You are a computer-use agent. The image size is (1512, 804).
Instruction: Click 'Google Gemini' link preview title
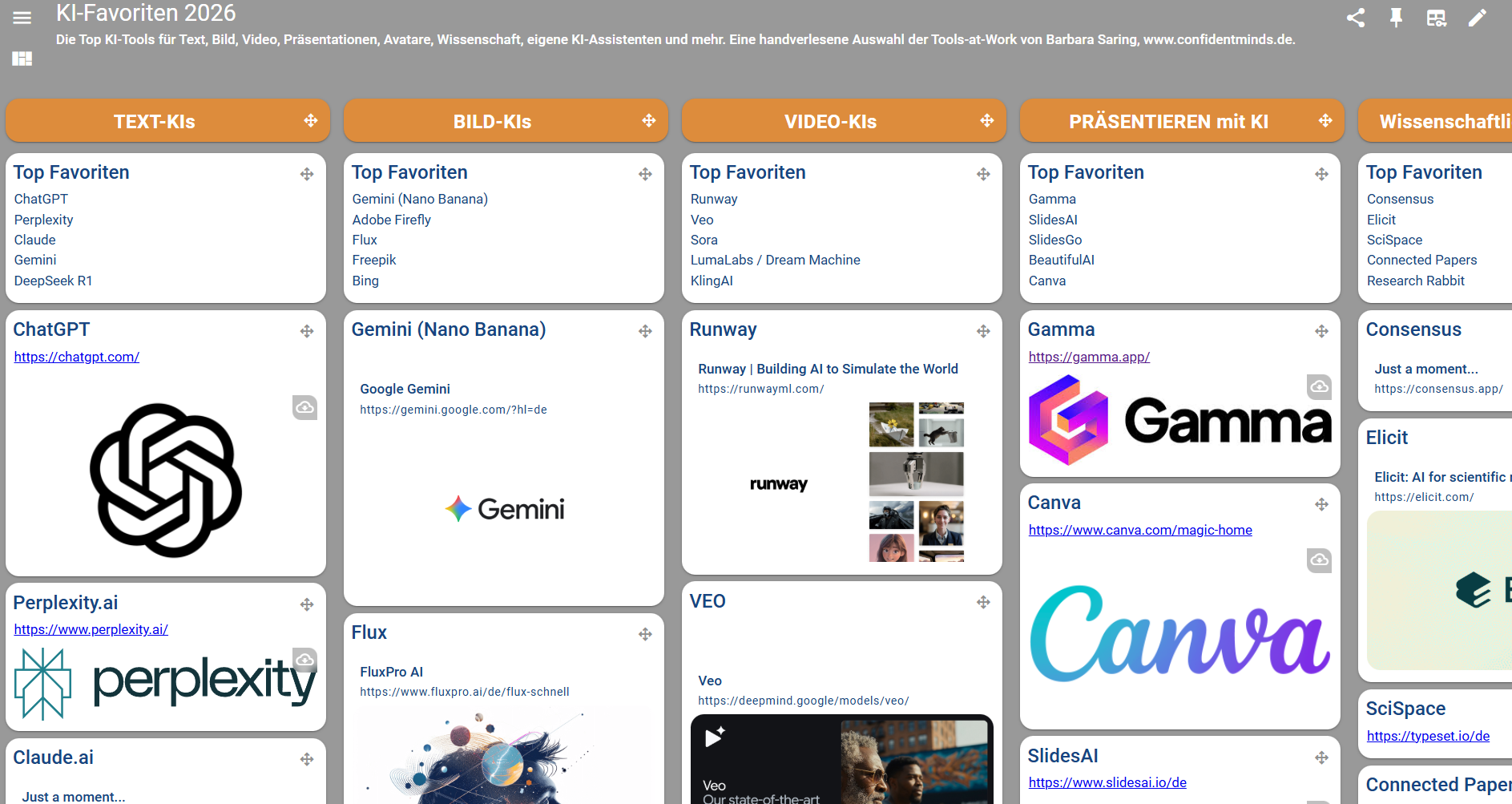405,389
